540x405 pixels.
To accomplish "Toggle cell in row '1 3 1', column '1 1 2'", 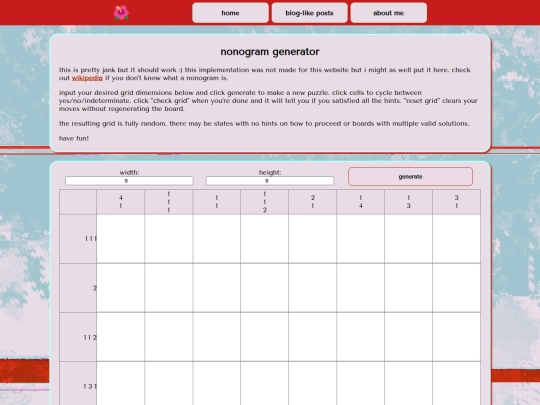I will [264, 383].
